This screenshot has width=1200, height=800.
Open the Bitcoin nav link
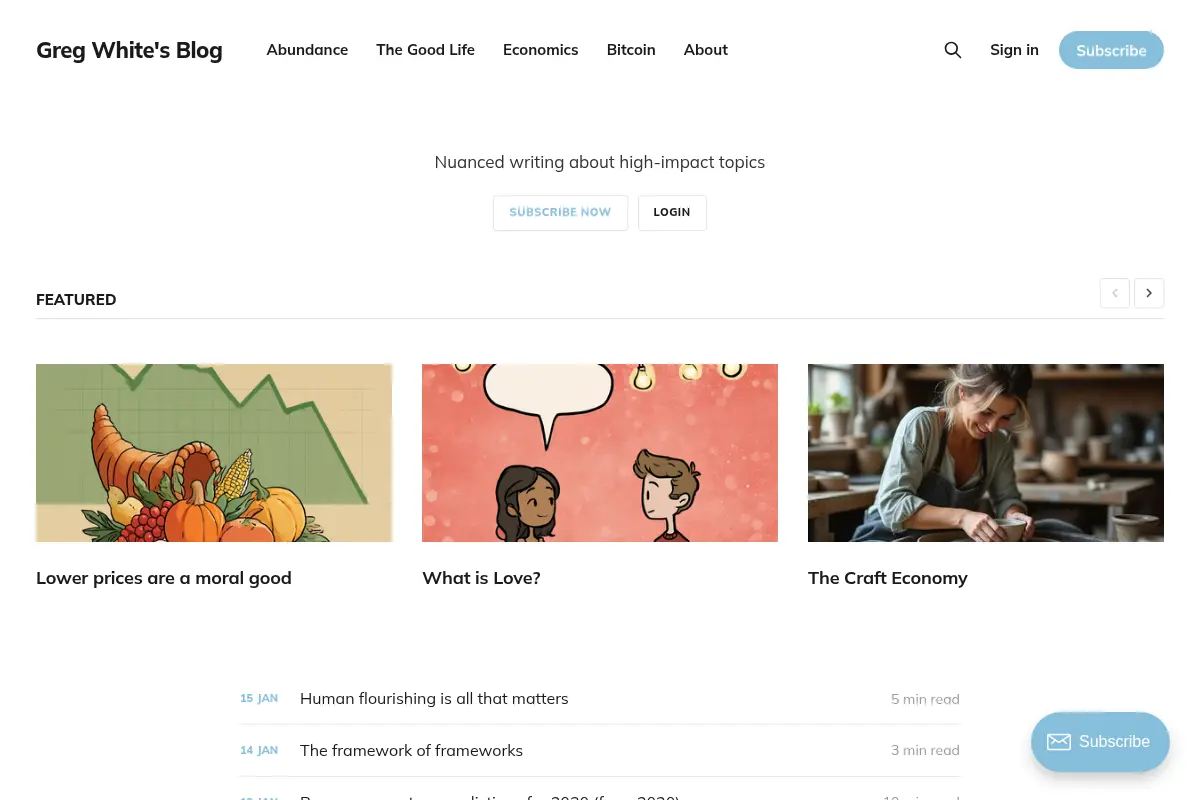(631, 50)
